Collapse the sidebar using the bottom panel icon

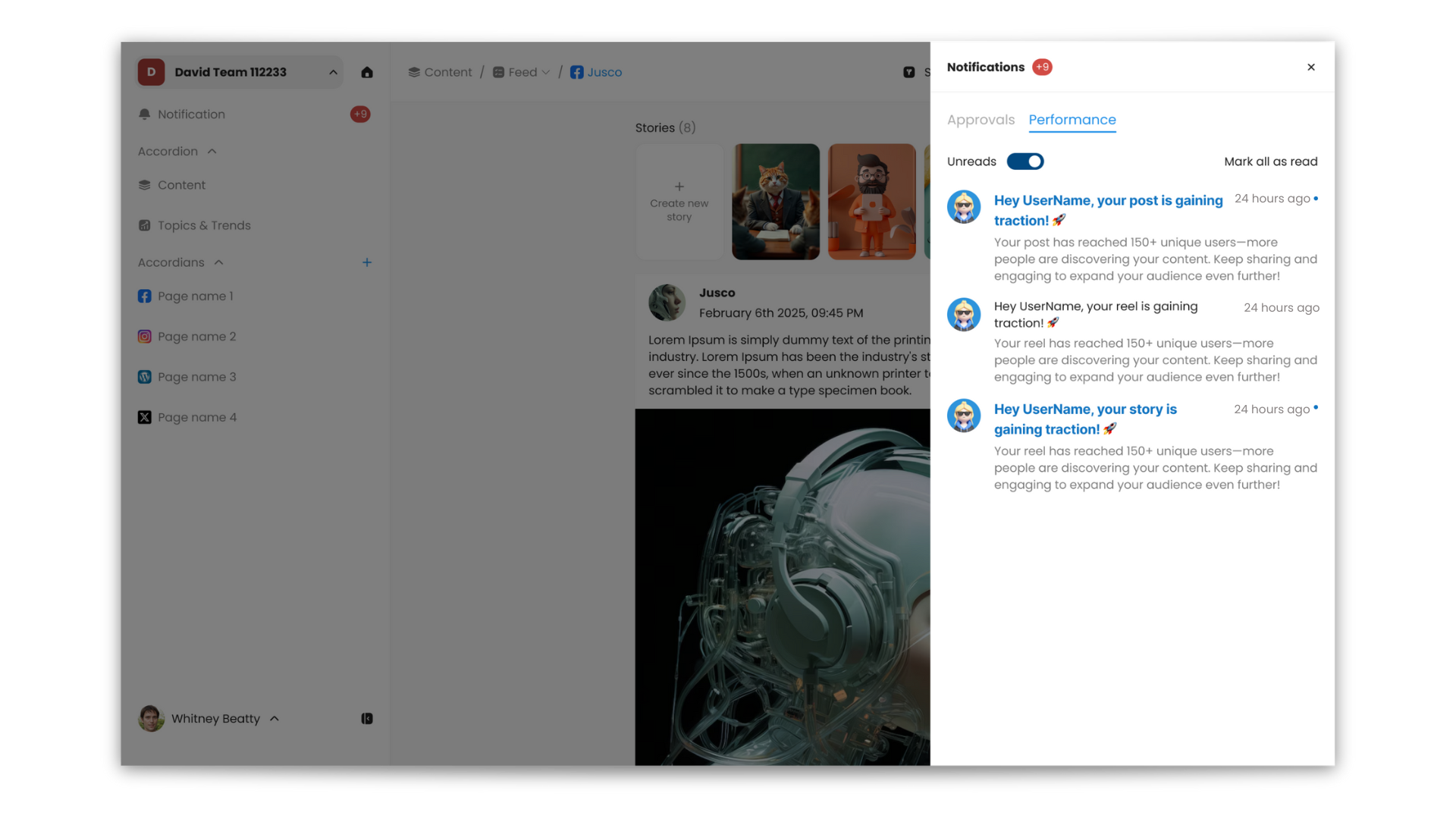click(x=367, y=718)
